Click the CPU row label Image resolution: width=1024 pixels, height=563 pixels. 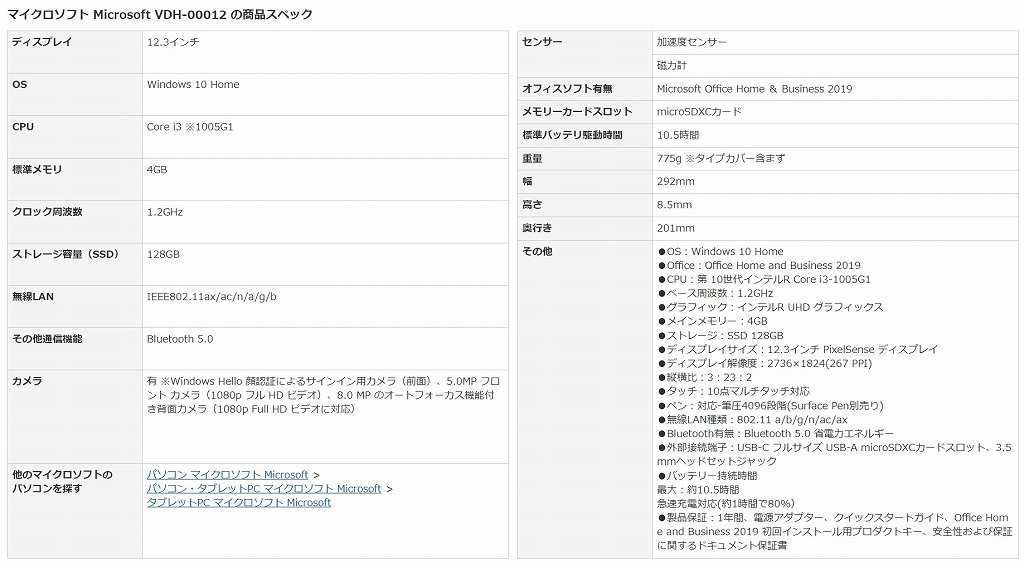tap(23, 127)
